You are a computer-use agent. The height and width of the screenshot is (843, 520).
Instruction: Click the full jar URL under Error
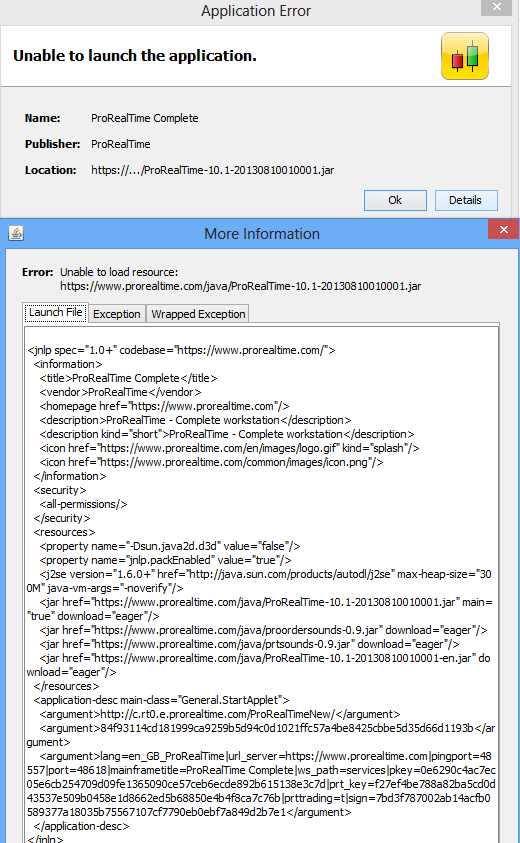(x=240, y=286)
